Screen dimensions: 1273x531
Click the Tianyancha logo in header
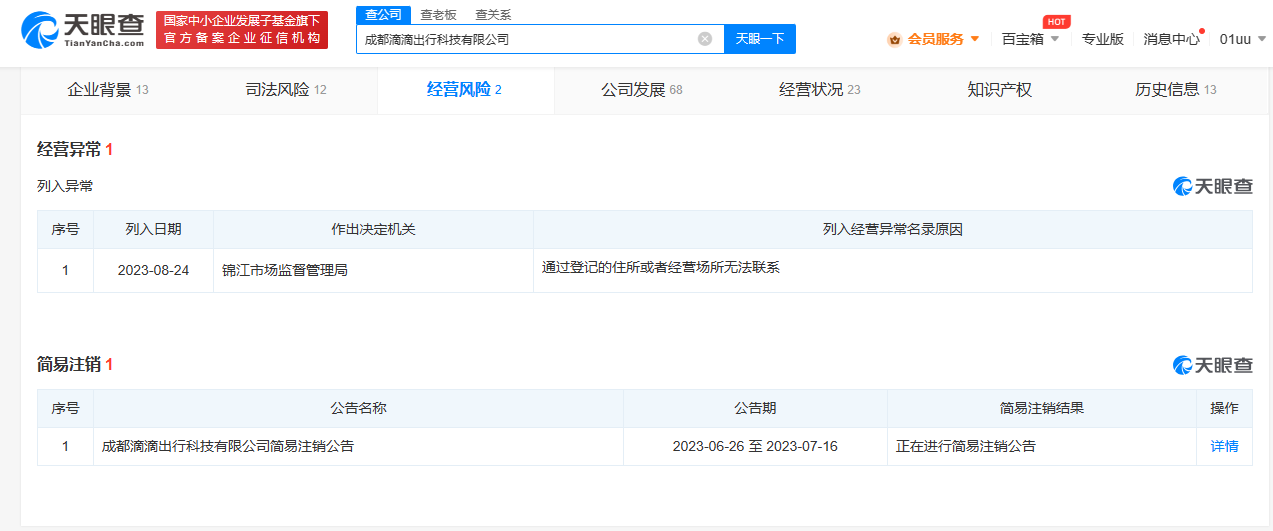[x=82, y=30]
